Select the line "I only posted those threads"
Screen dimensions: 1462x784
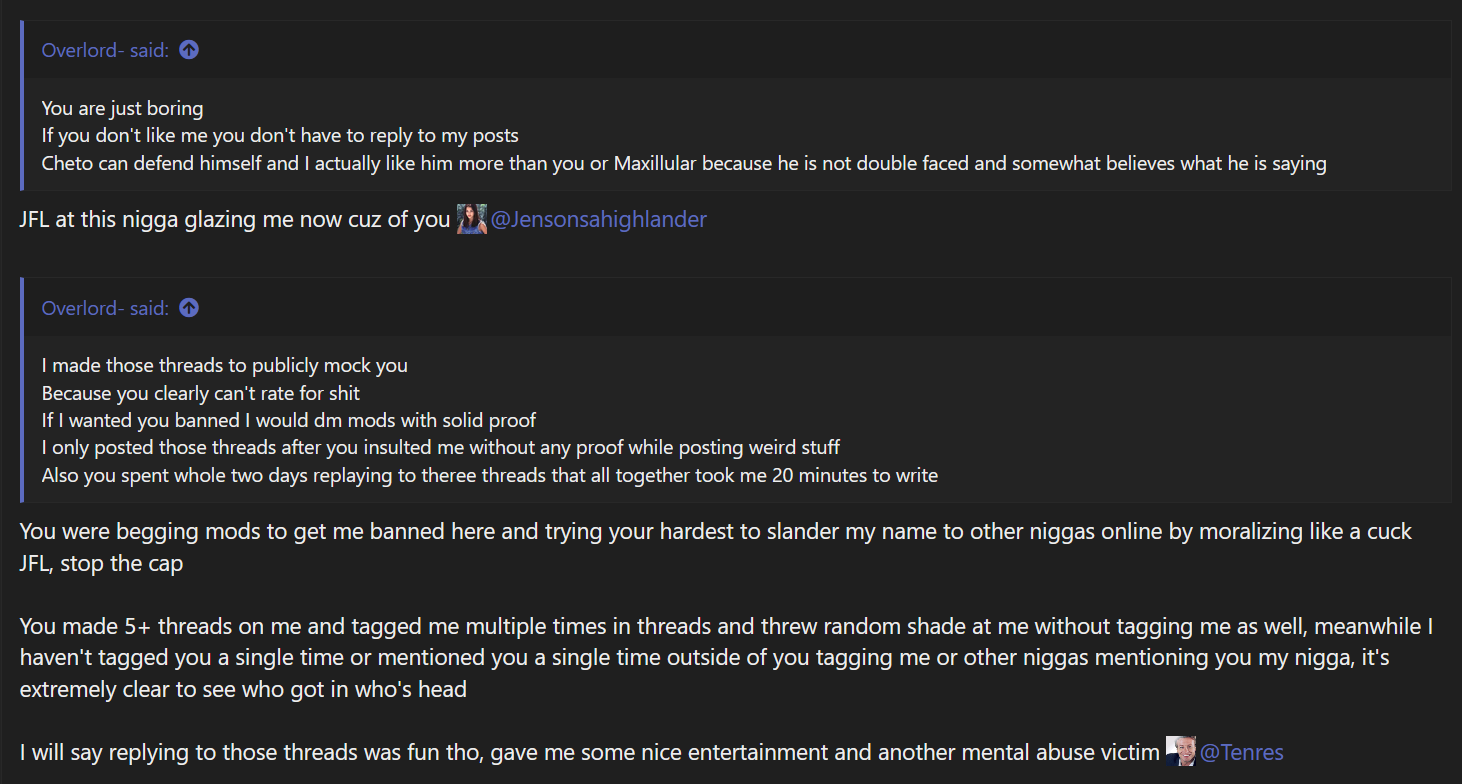(440, 447)
